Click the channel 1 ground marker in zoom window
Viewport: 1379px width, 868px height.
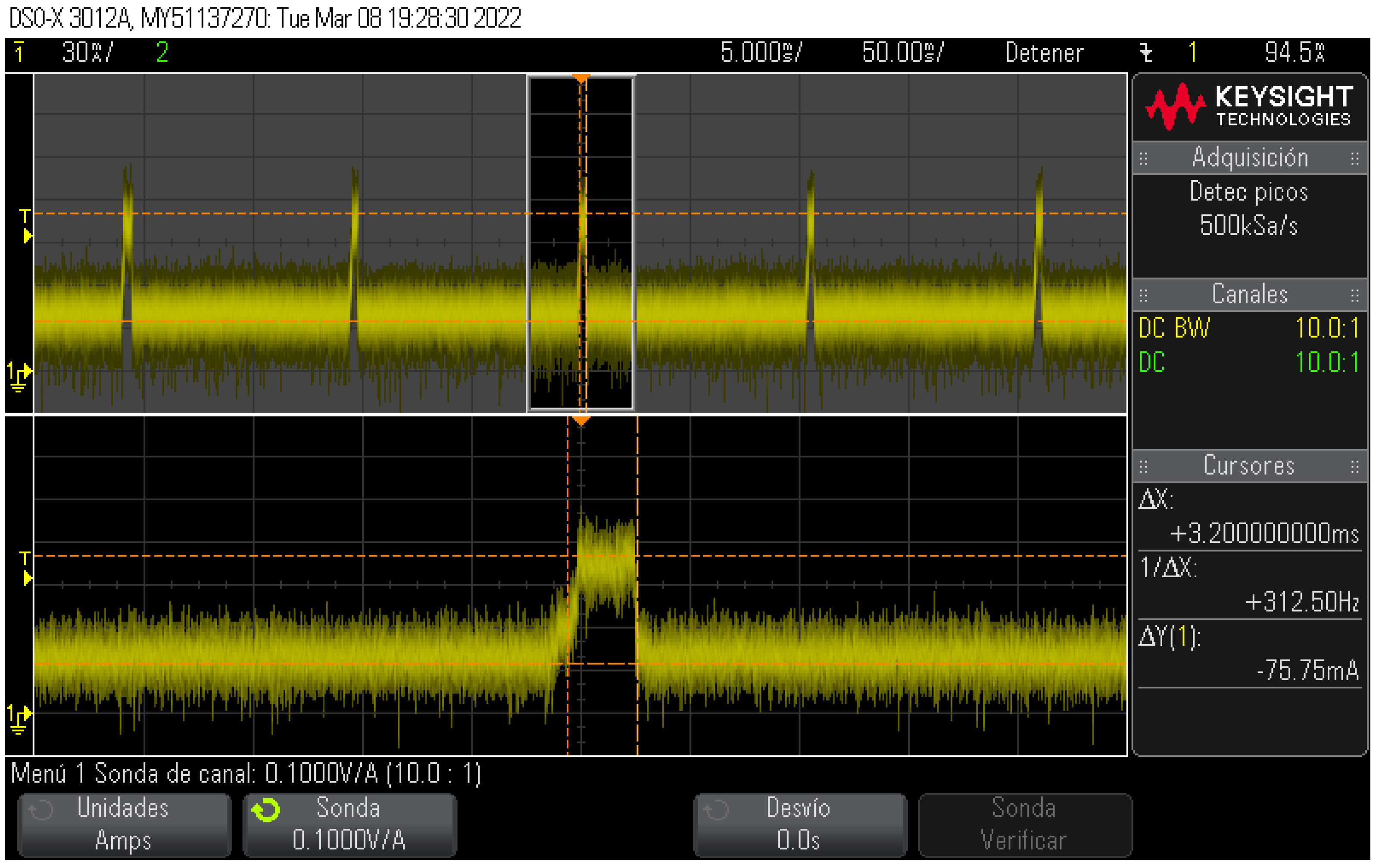19,720
